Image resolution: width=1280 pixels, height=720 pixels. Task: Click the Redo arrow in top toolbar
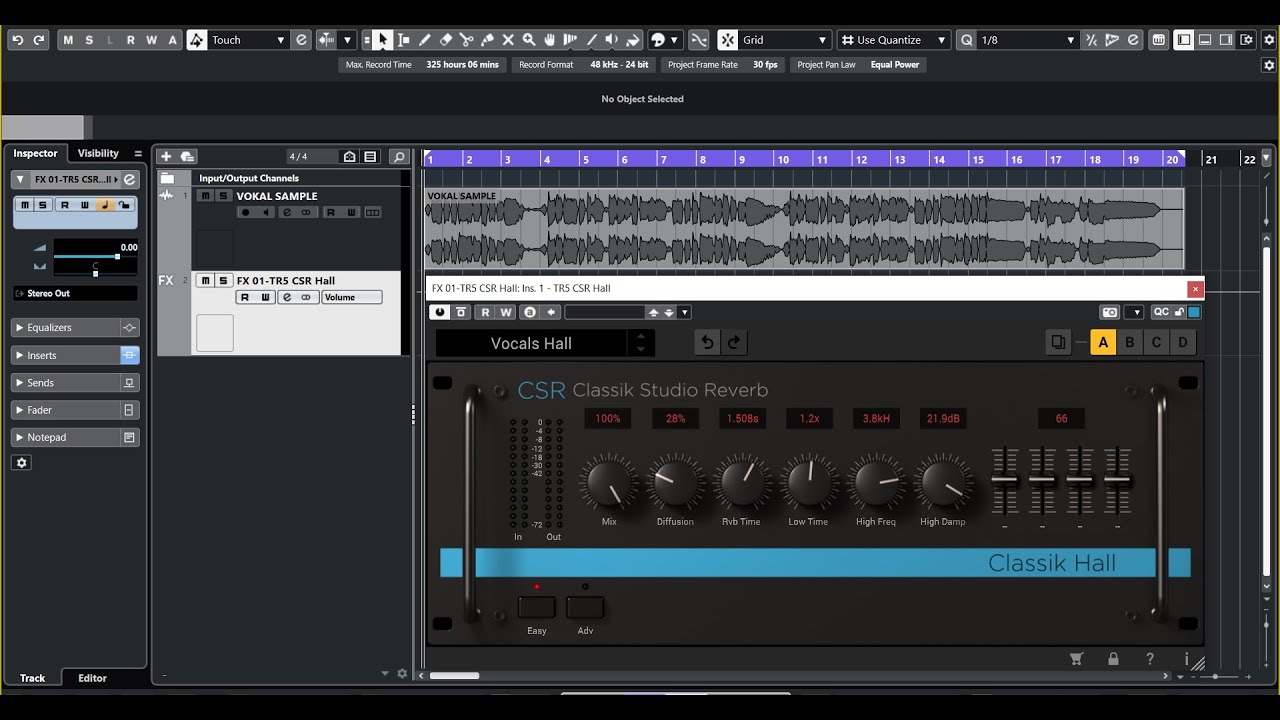pyautogui.click(x=39, y=40)
